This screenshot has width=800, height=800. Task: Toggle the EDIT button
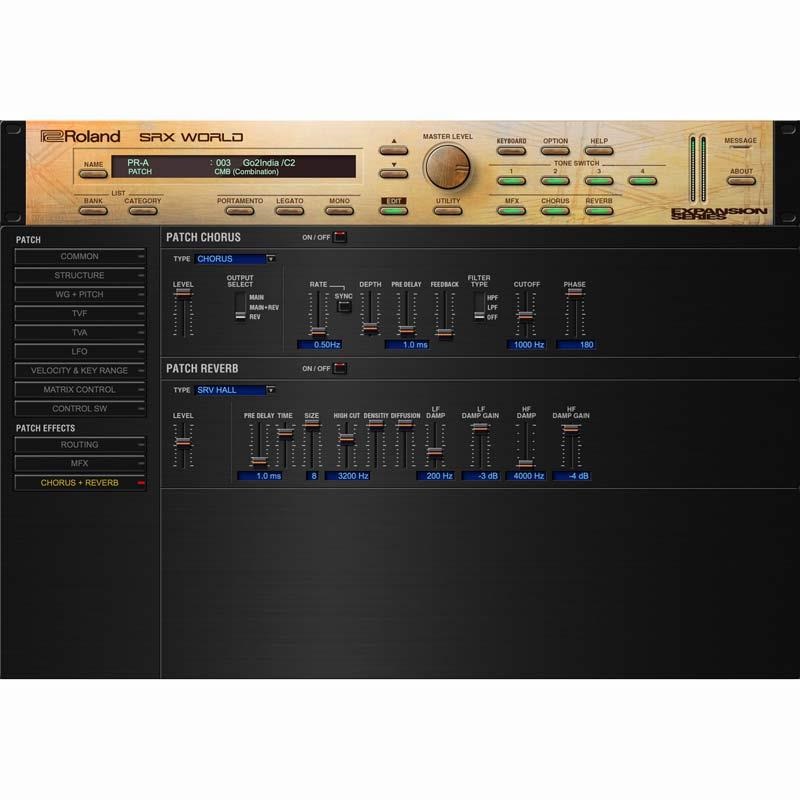click(393, 211)
